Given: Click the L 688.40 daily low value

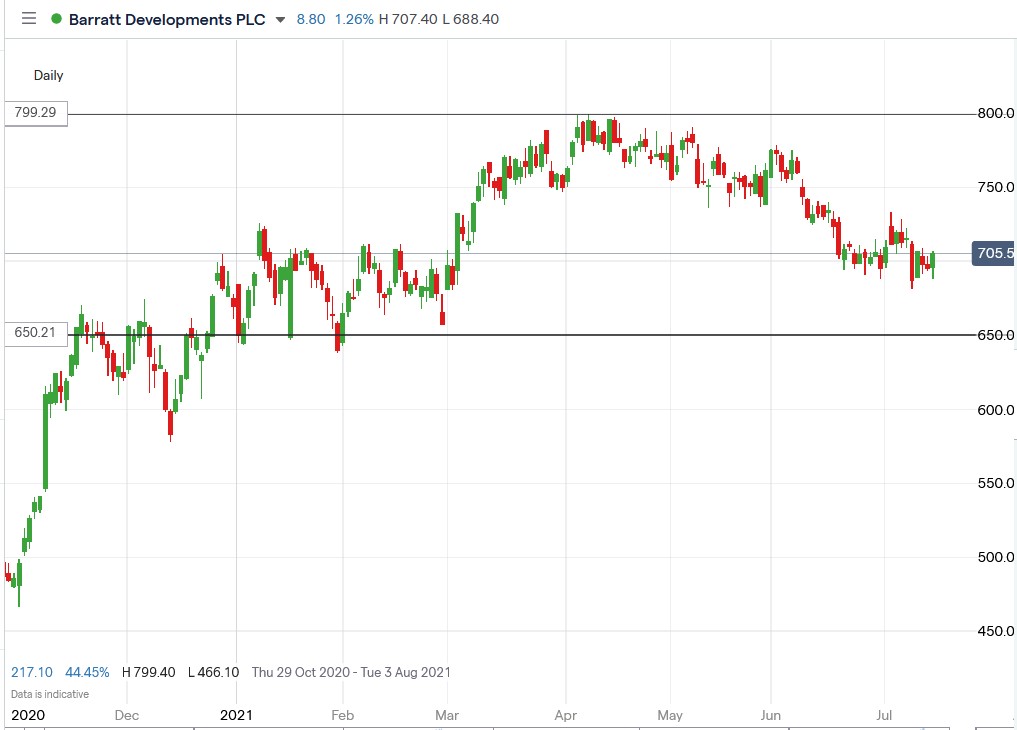Looking at the screenshot, I should [x=472, y=18].
